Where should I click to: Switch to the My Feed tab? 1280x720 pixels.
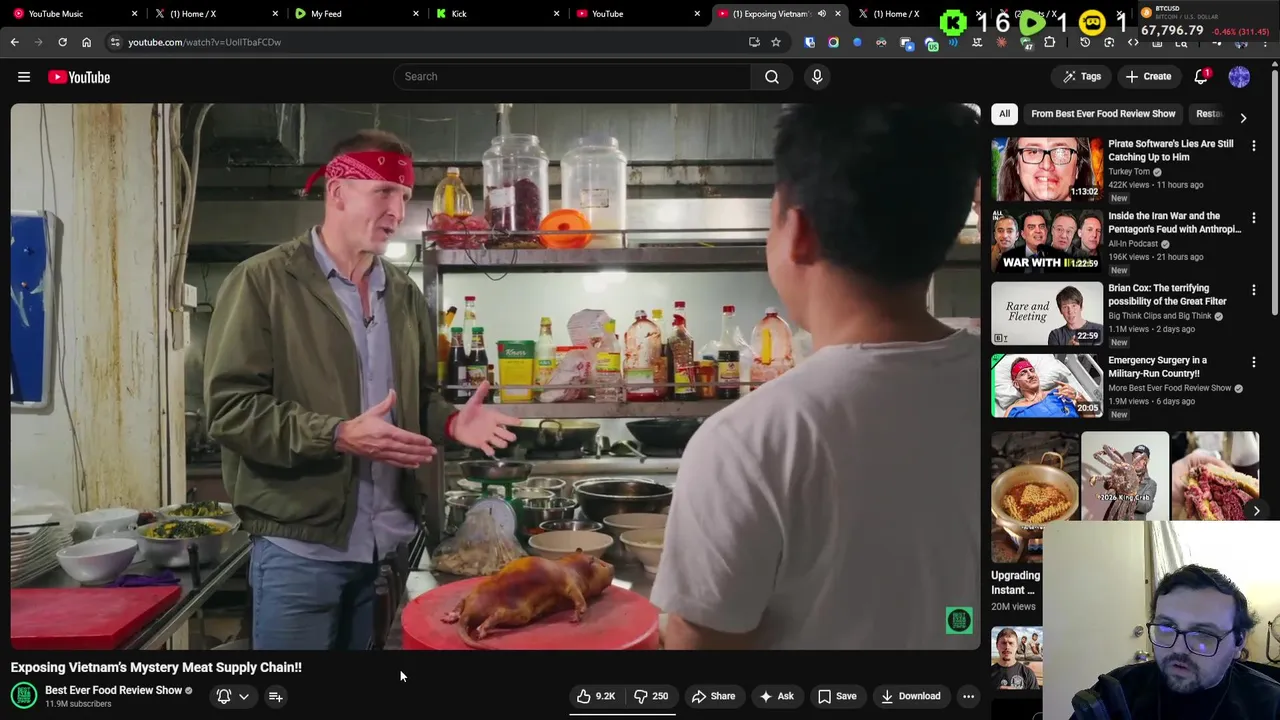coord(354,14)
